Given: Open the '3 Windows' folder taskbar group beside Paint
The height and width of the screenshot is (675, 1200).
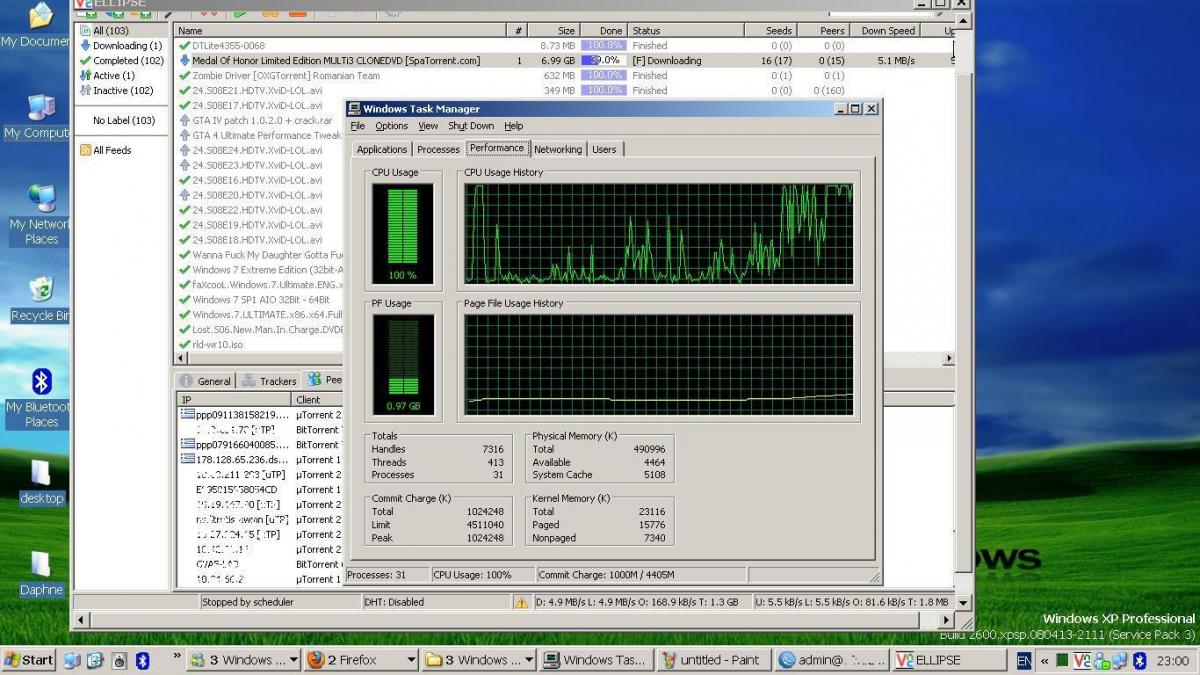Looking at the screenshot, I should 479,660.
